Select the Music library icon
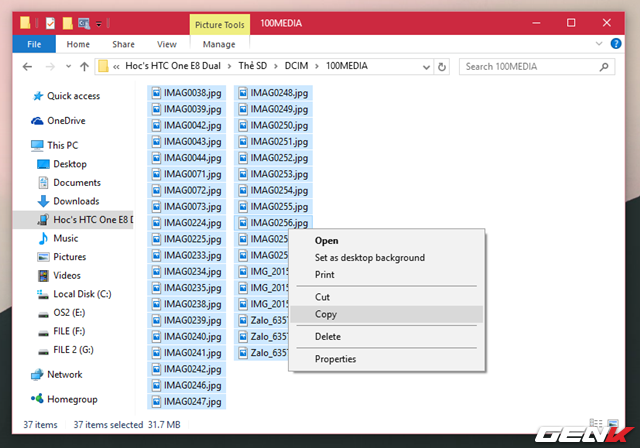This screenshot has height=448, width=640. [x=43, y=239]
